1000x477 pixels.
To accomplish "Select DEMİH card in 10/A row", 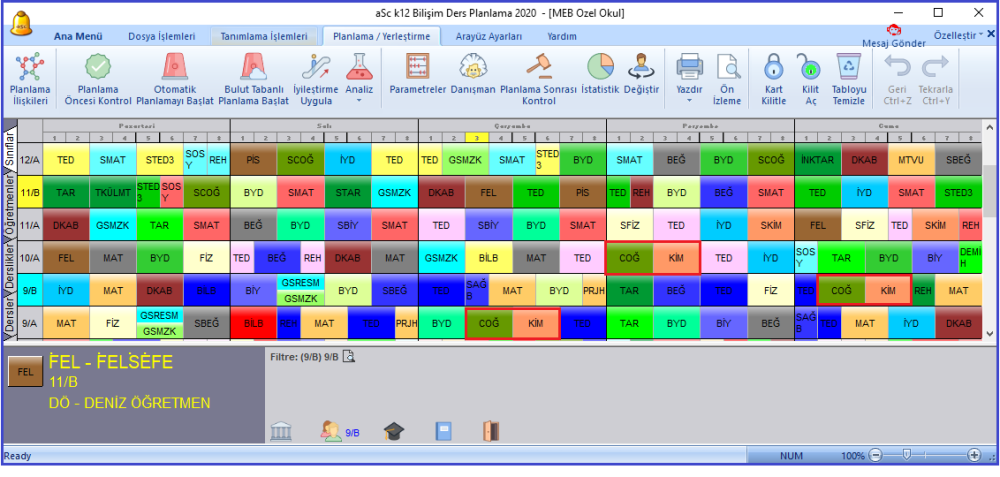I will tap(970, 258).
